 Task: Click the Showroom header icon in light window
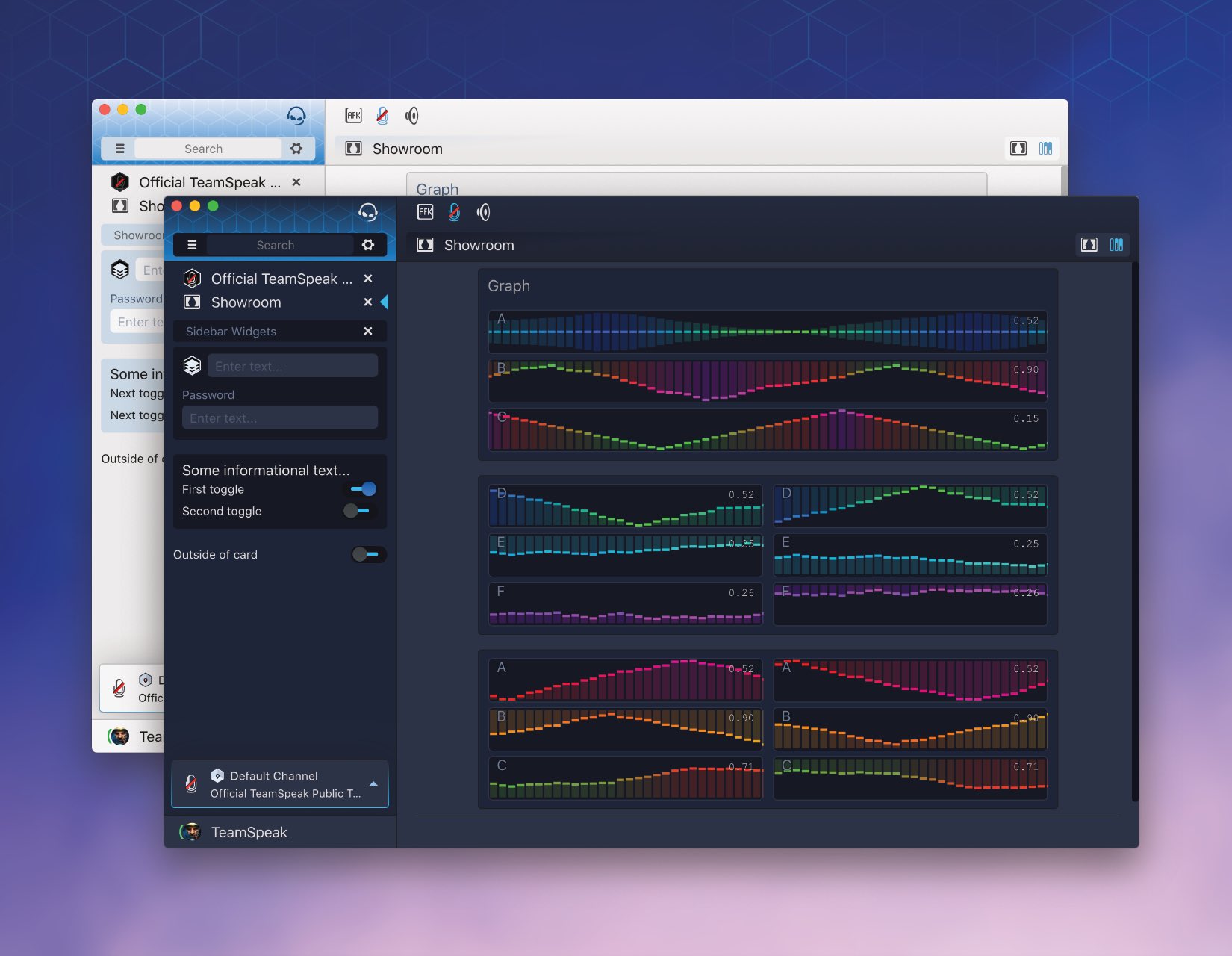[x=354, y=149]
